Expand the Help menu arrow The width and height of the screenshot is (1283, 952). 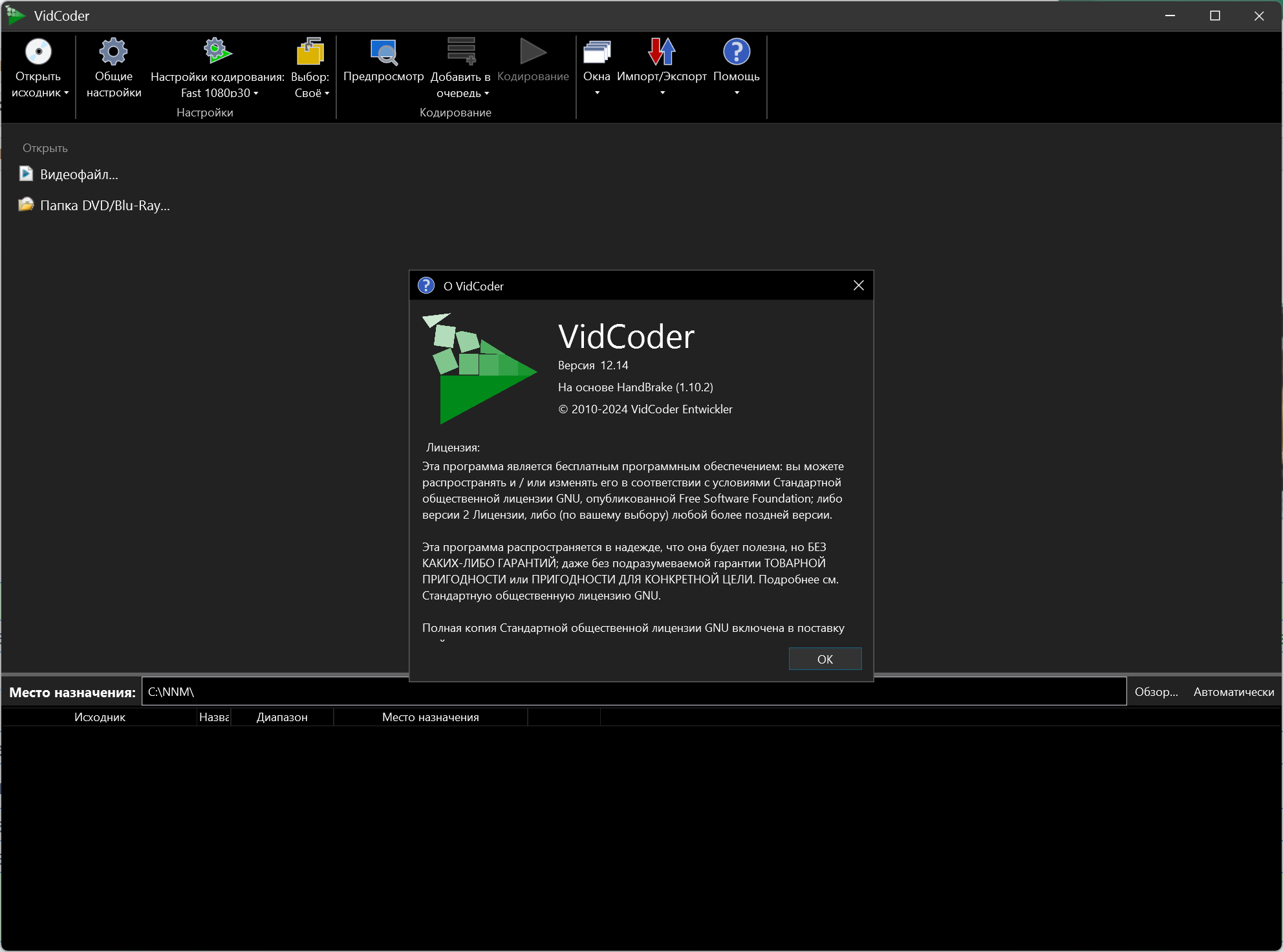pos(737,93)
